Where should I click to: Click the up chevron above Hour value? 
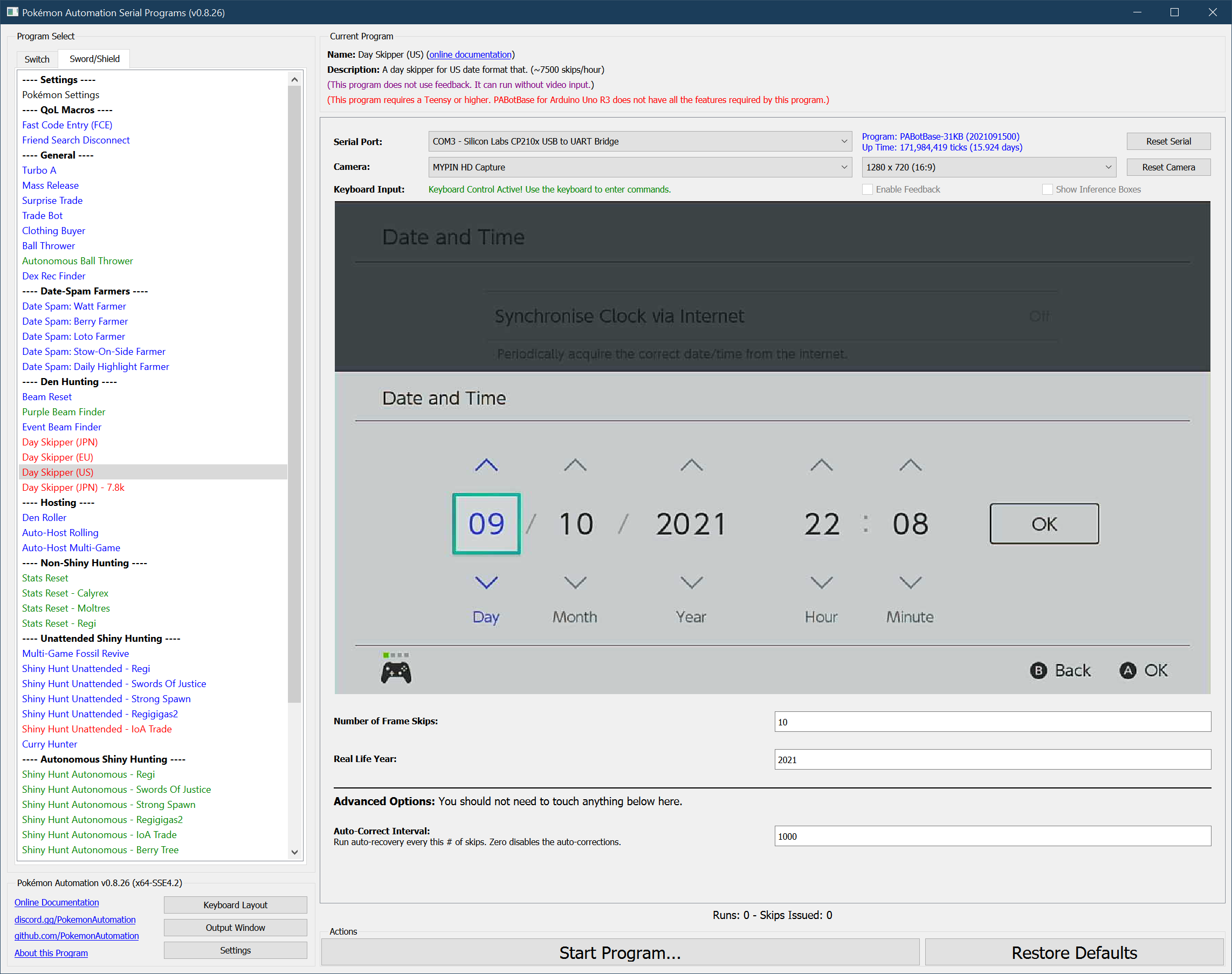click(x=821, y=465)
